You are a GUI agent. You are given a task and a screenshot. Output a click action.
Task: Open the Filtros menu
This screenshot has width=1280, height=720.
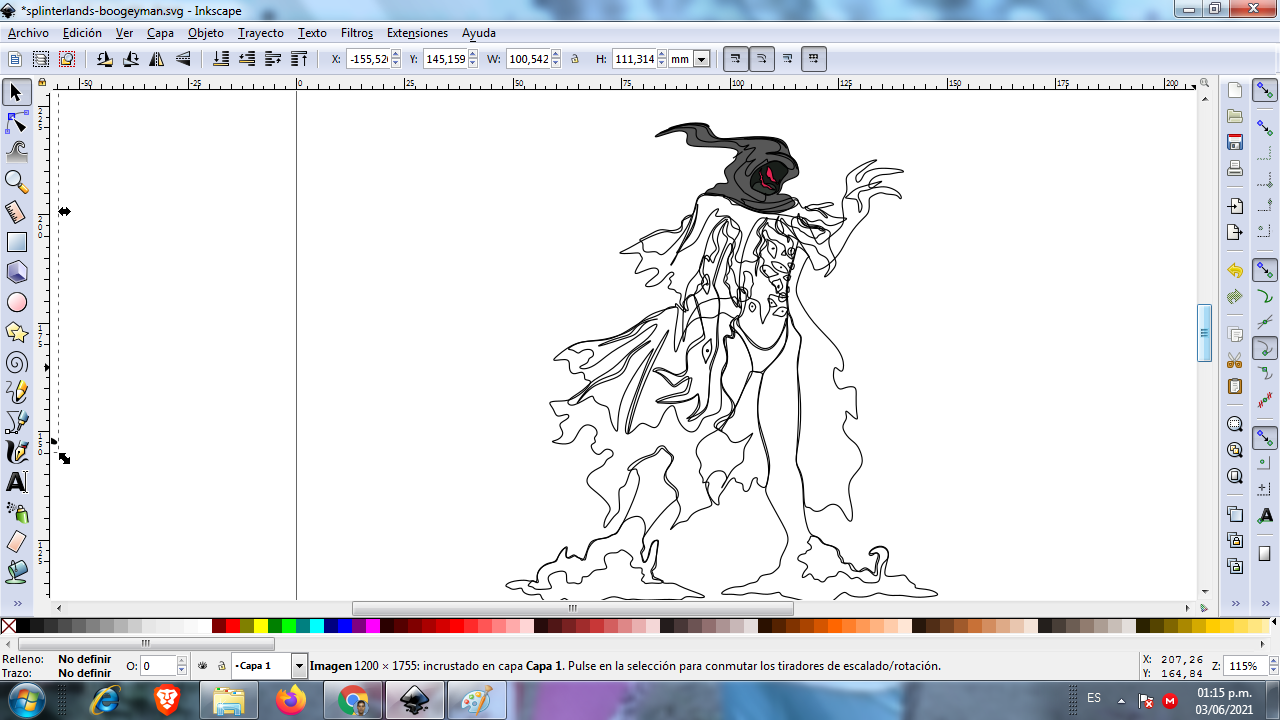pos(357,33)
